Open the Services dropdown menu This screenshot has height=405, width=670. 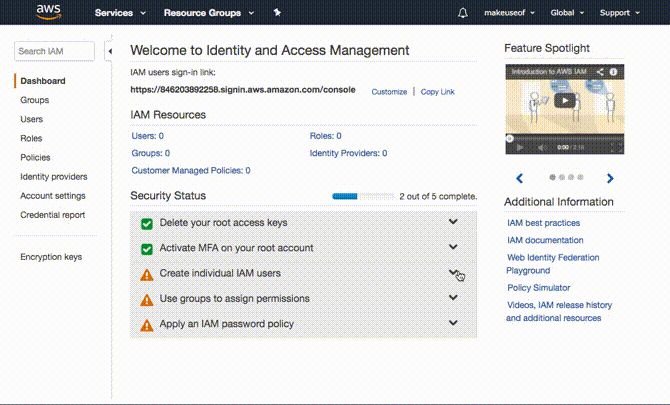click(120, 13)
